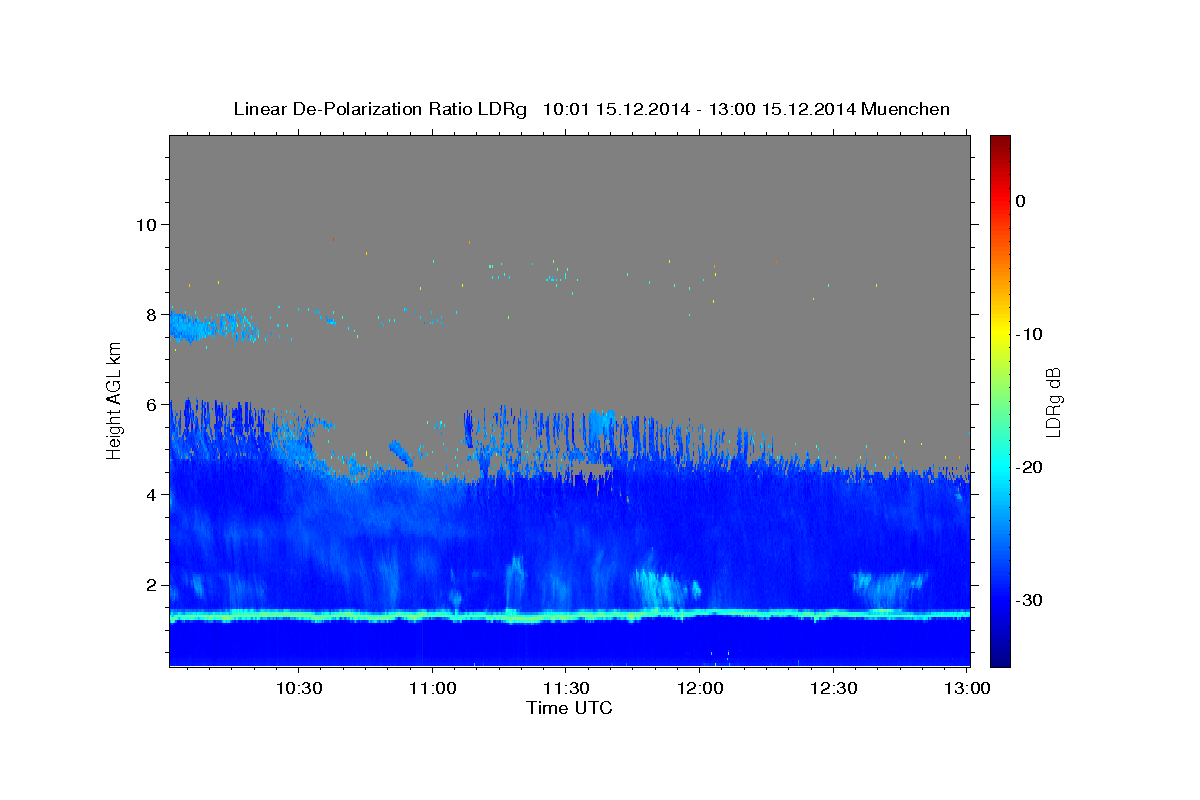Click height tick label 4
The height and width of the screenshot is (800, 1200).
click(153, 494)
